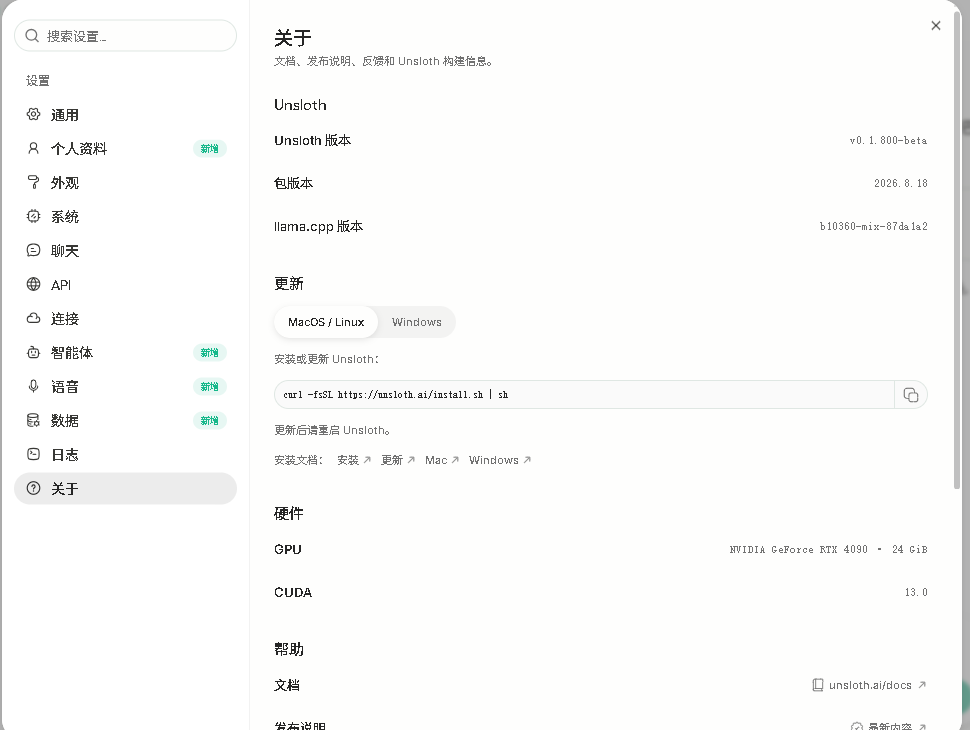This screenshot has width=970, height=730.
Task: Click the 新增 badge beside 智能体
Action: click(x=210, y=353)
